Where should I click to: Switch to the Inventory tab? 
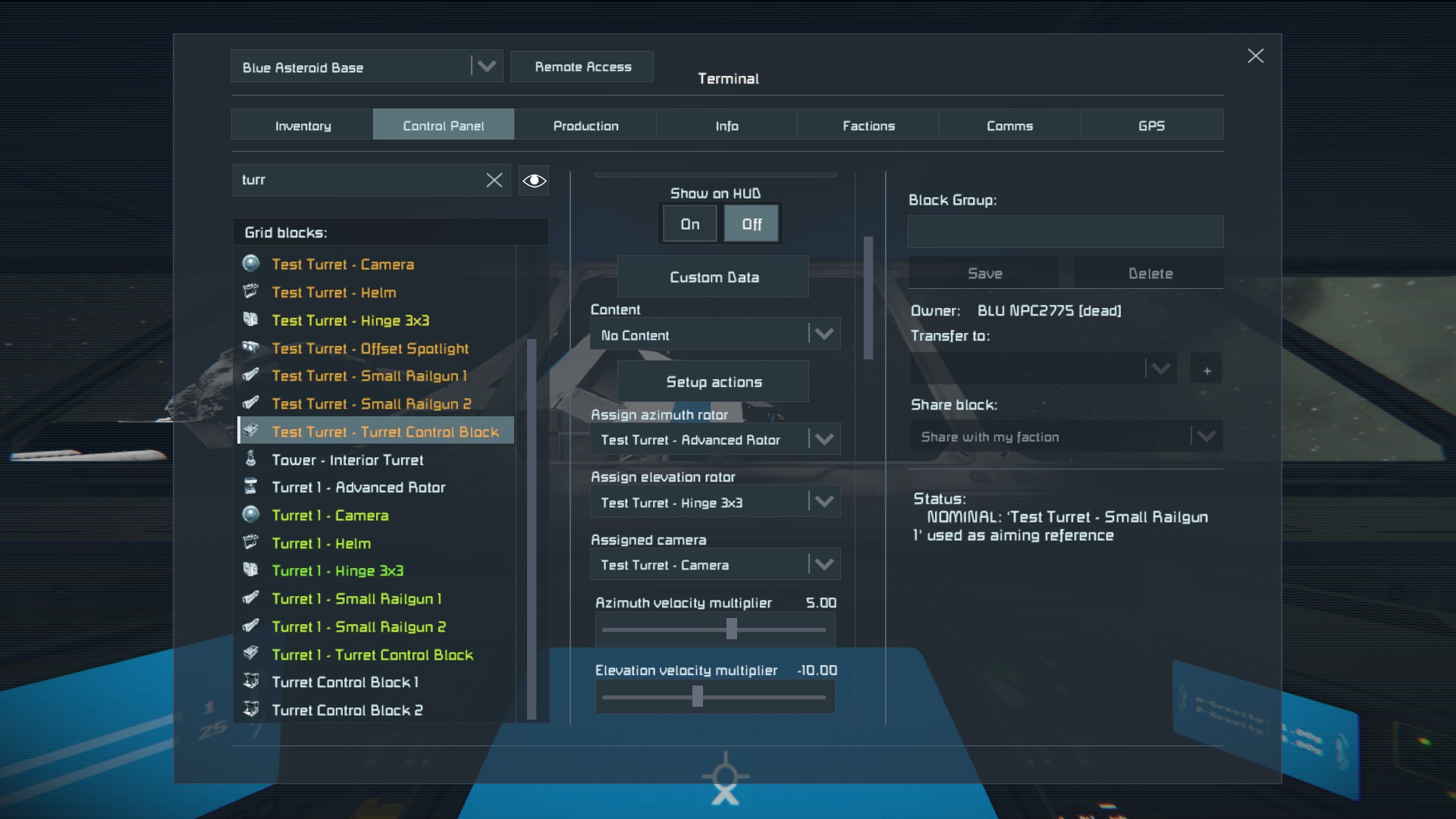point(303,125)
